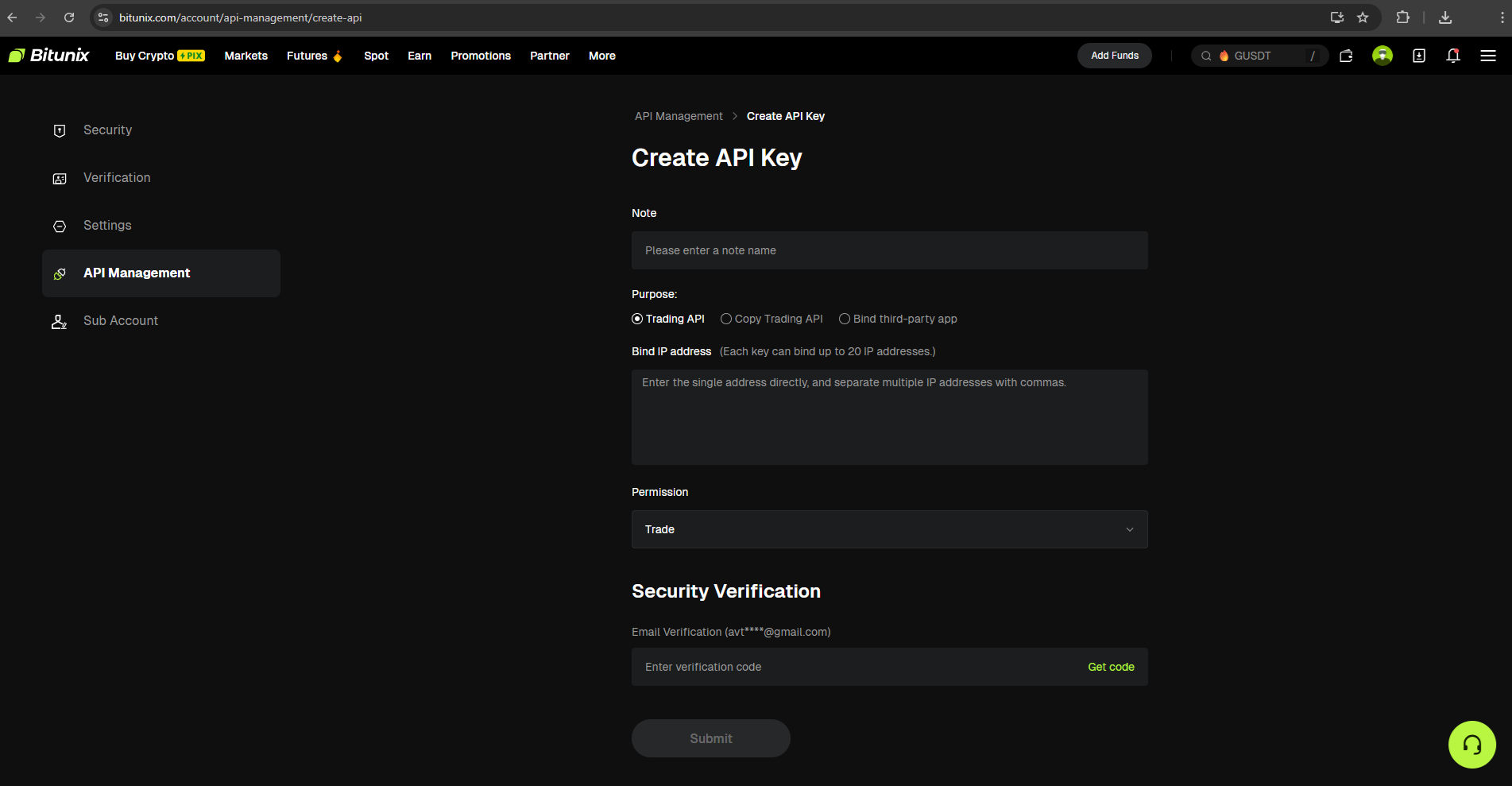Viewport: 1512px width, 786px height.
Task: Open the hamburger menu in the header
Action: click(x=1489, y=56)
